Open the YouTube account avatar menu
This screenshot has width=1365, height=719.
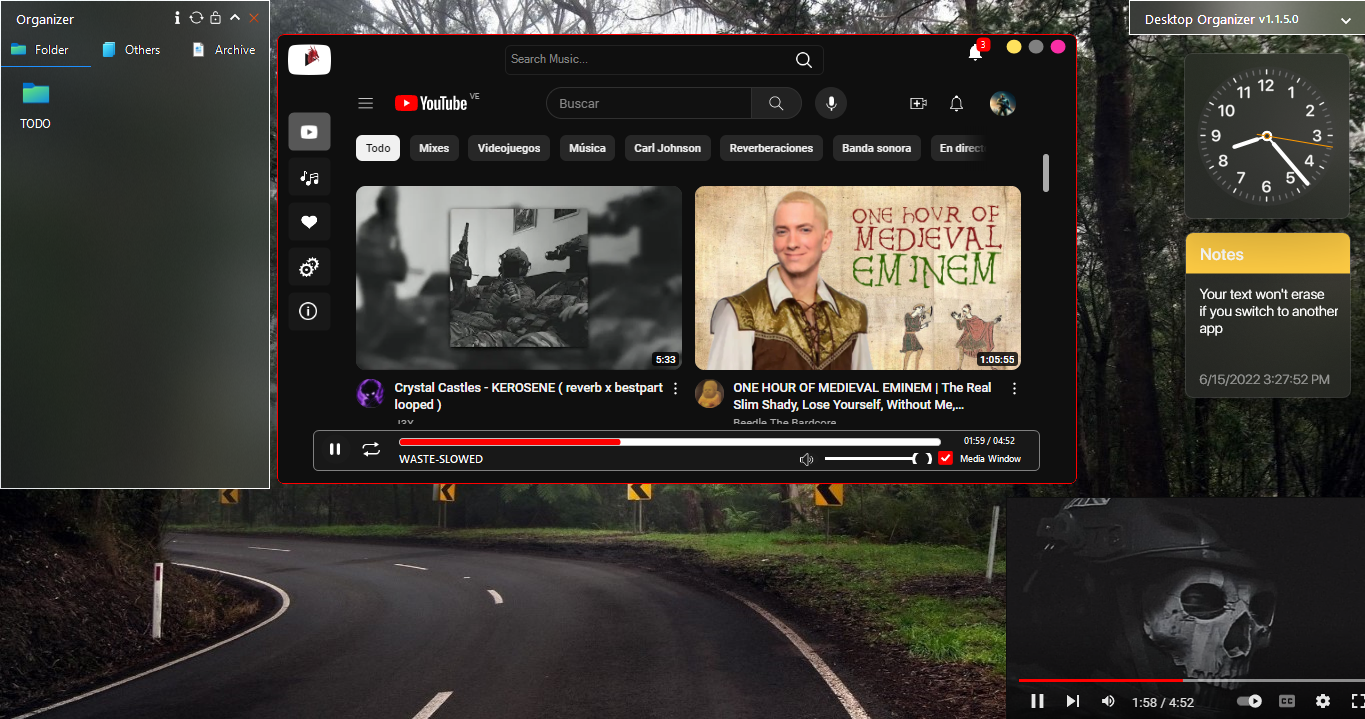point(1003,103)
